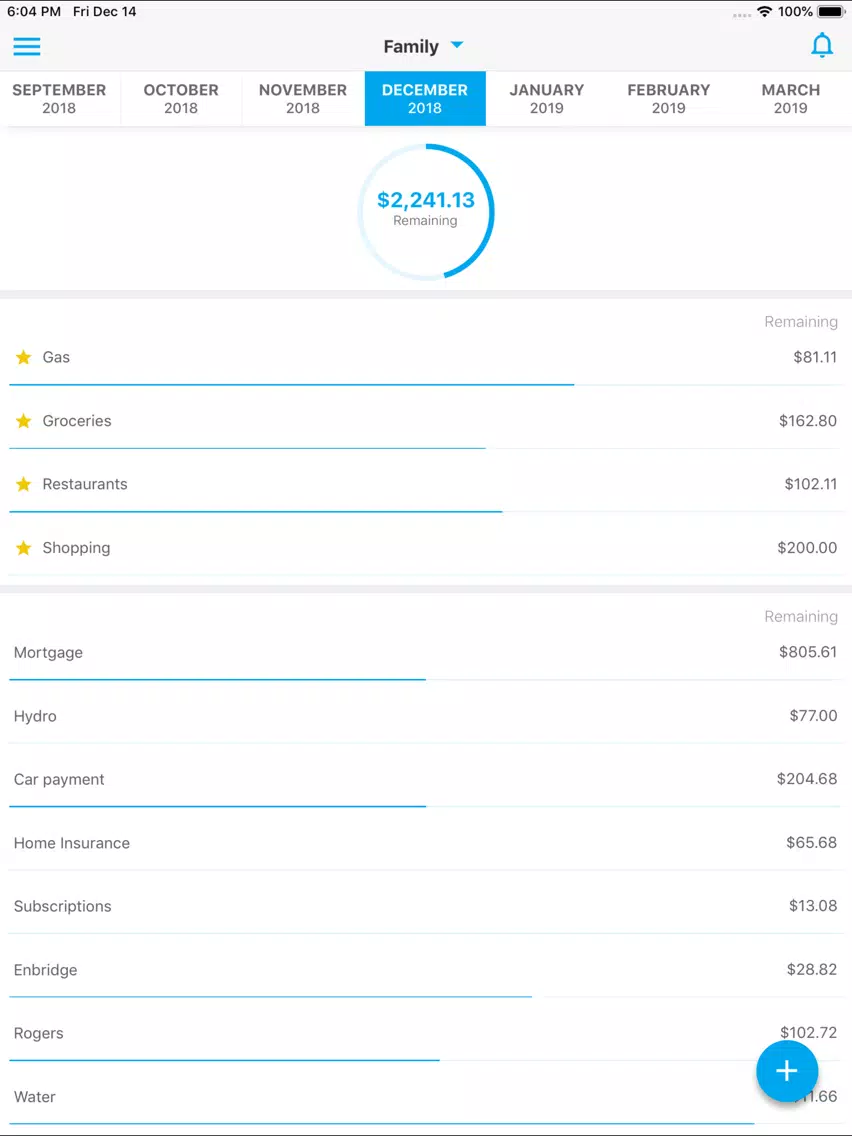Click the $2,241.13 remaining progress ring

425,210
